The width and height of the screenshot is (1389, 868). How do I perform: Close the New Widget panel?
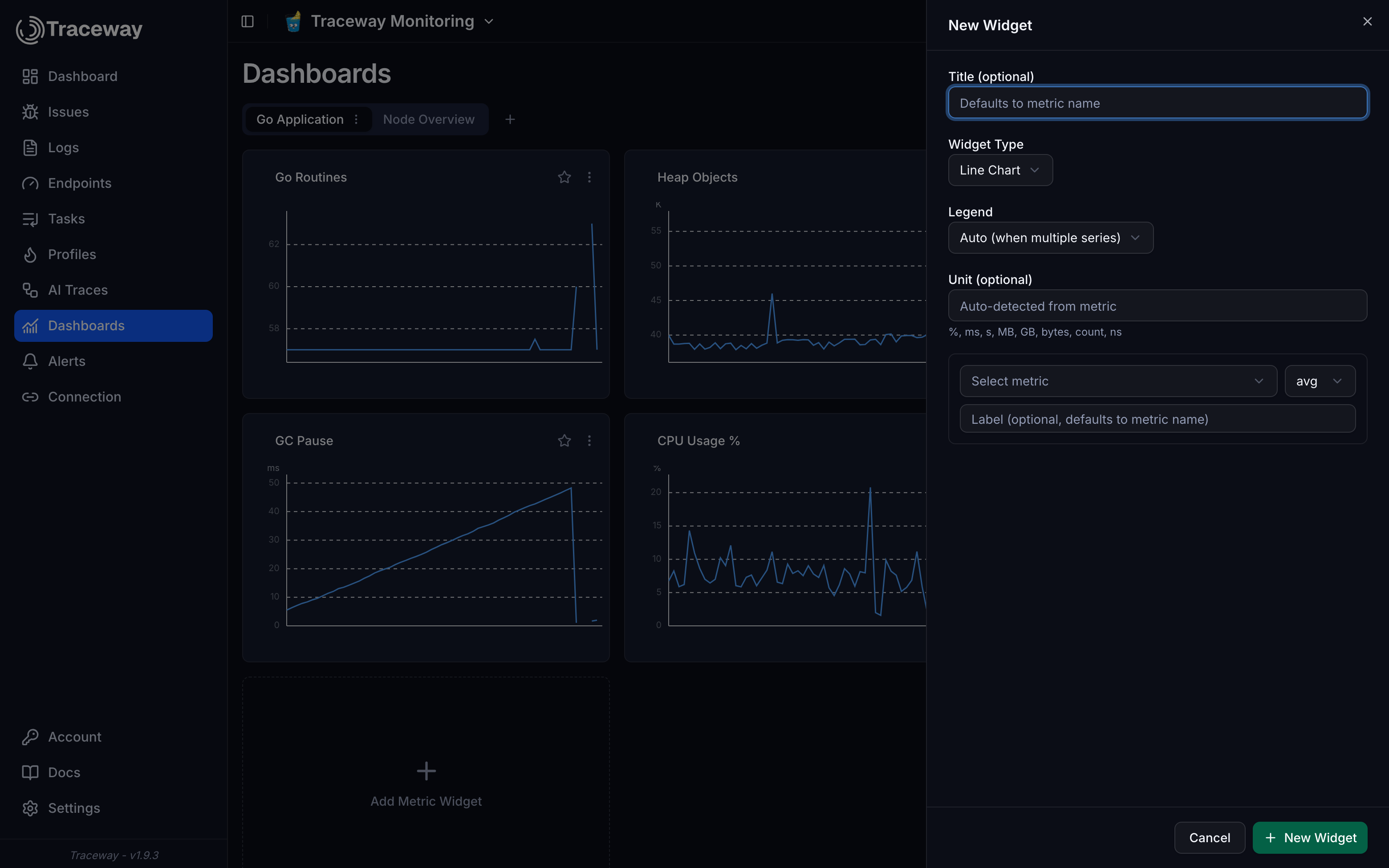click(1367, 21)
